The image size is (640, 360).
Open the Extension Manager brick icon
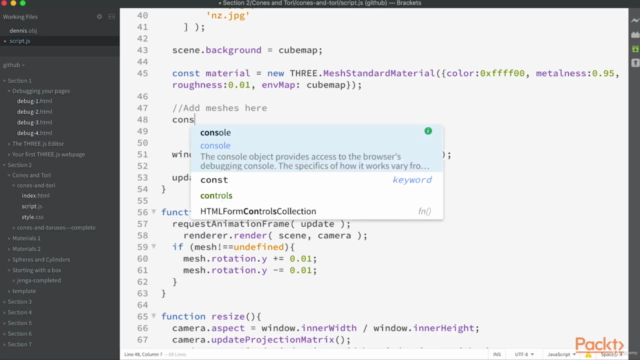point(635,35)
